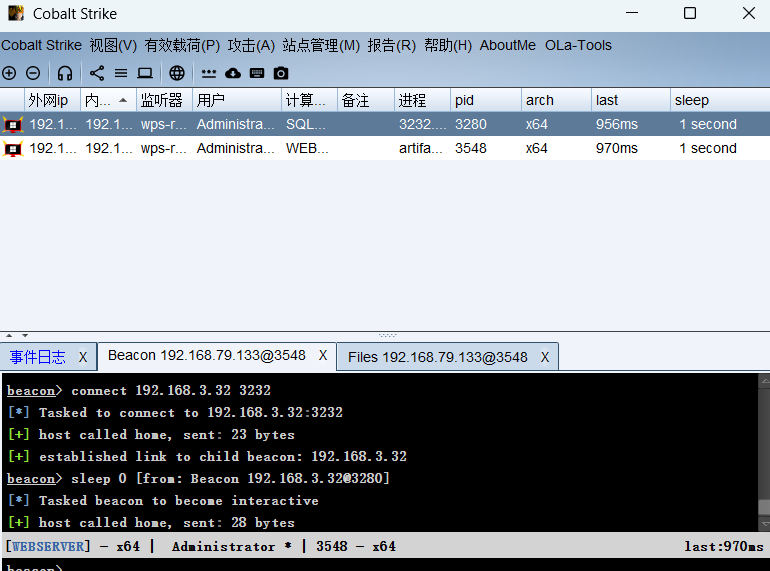
Task: Click the disconnect minus icon
Action: tap(33, 73)
